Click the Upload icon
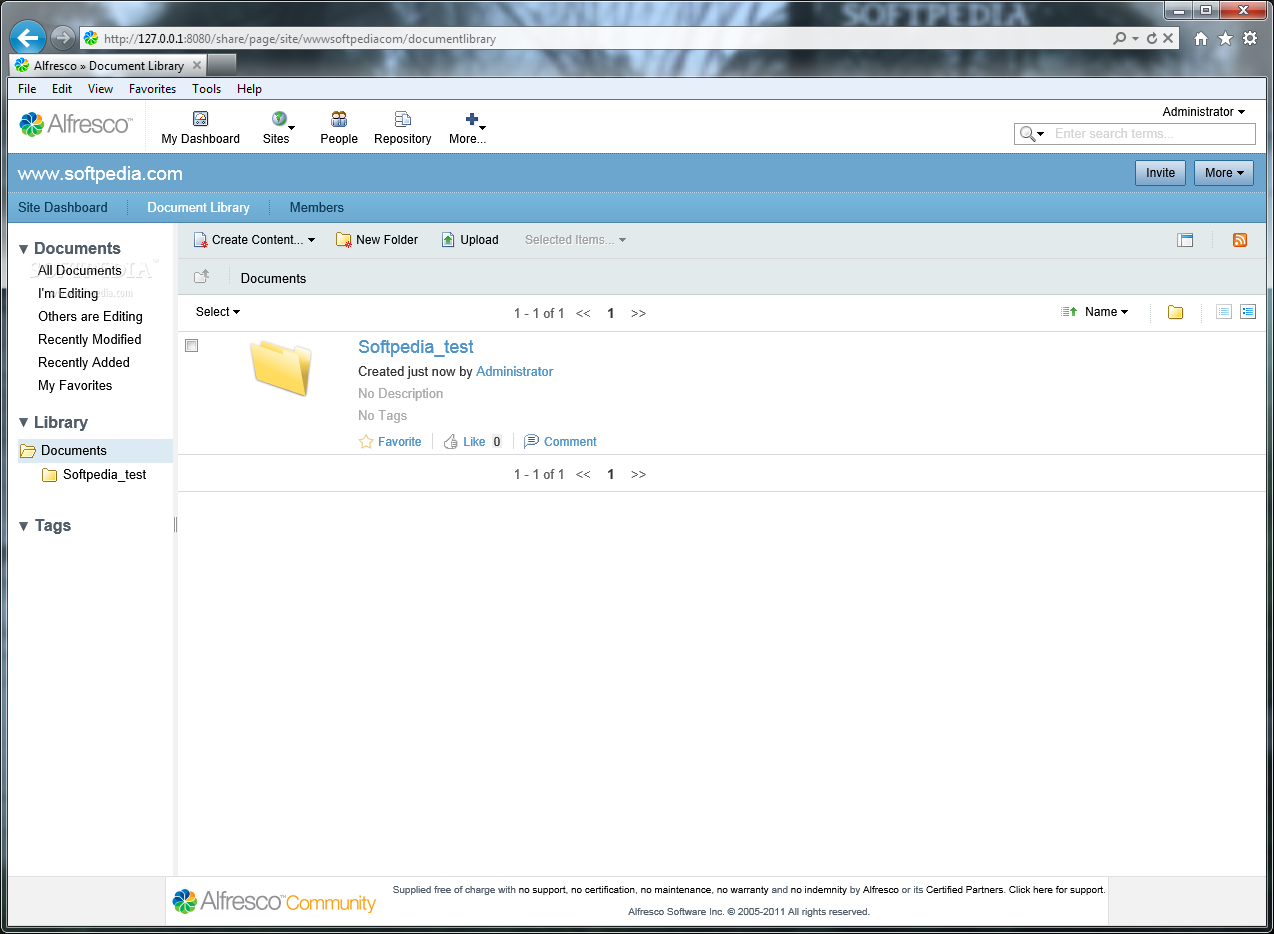 (448, 240)
